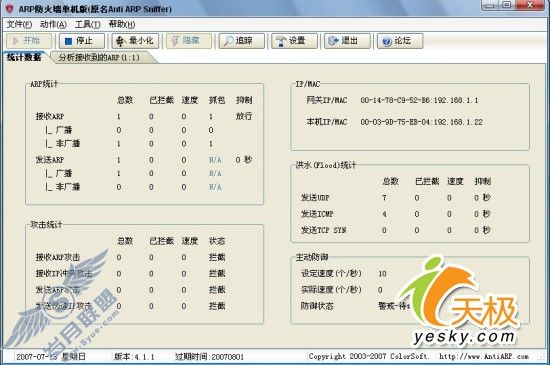Switch to the 分析接收到的ARP (1:1) tab
This screenshot has height=365, width=550.
[x=99, y=58]
